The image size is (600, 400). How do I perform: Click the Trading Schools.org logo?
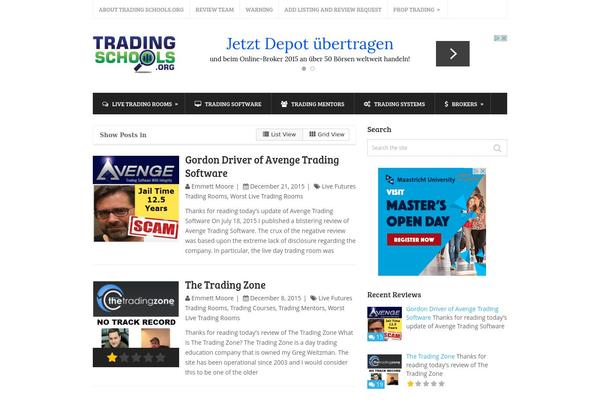[x=134, y=54]
